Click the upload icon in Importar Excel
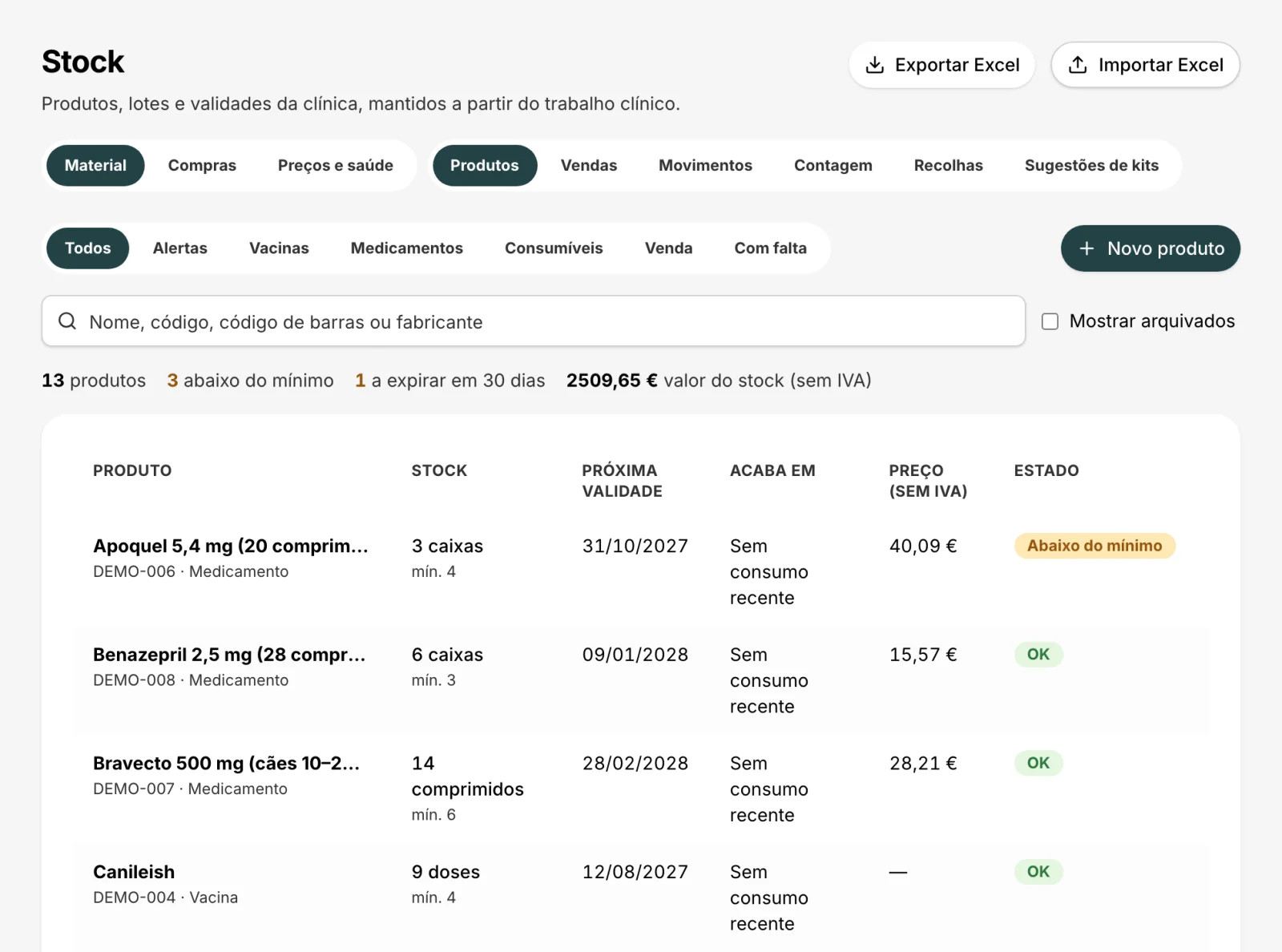The height and width of the screenshot is (952, 1282). 1078,65
